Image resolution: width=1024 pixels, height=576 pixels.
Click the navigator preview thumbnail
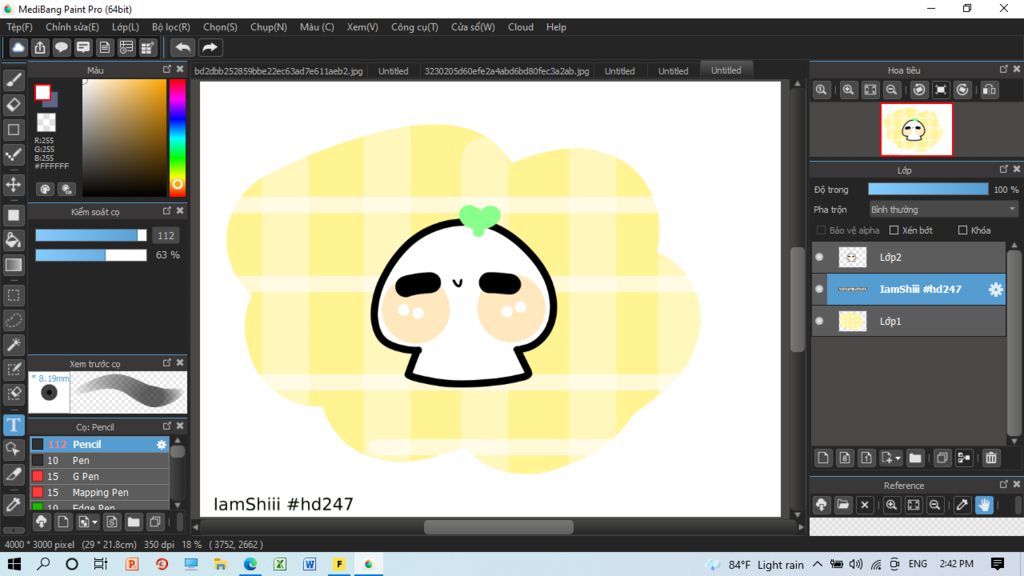pyautogui.click(x=916, y=129)
